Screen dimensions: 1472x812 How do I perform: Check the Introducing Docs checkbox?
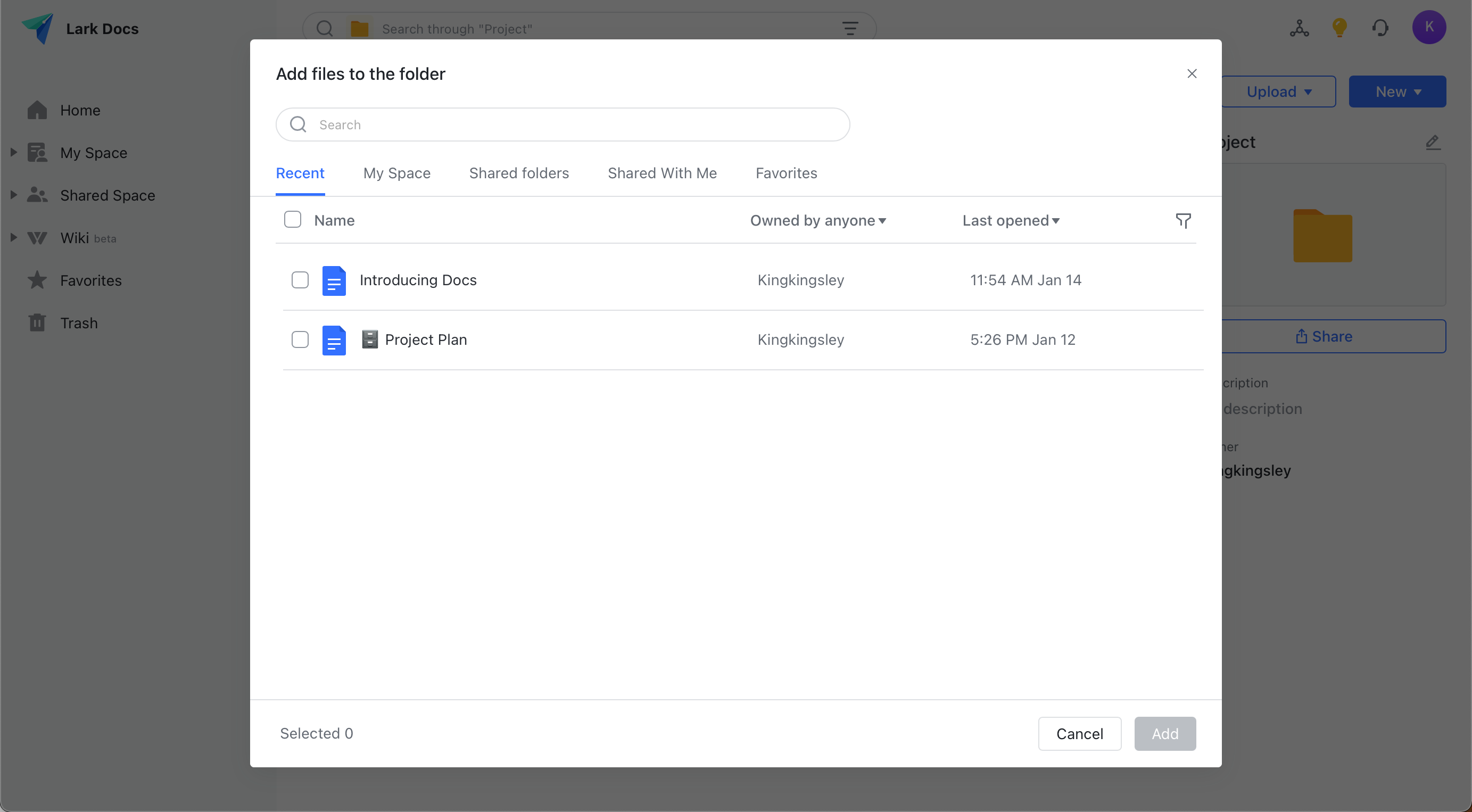click(300, 280)
